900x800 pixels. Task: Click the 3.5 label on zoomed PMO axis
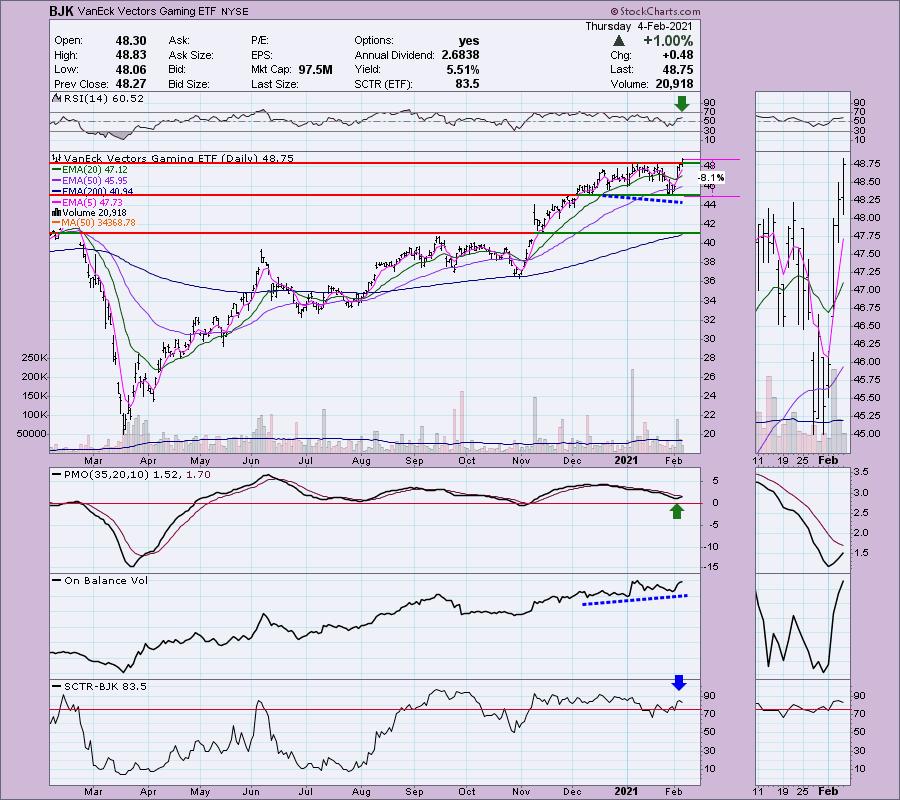click(861, 472)
